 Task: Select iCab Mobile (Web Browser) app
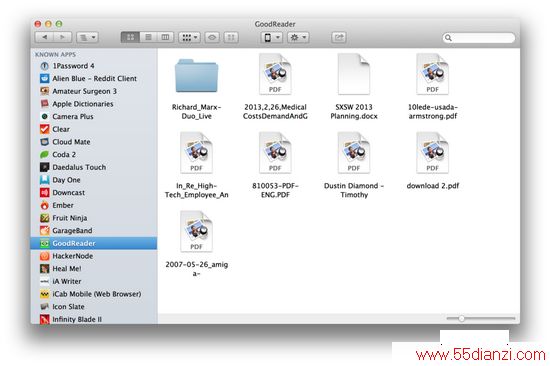point(94,294)
